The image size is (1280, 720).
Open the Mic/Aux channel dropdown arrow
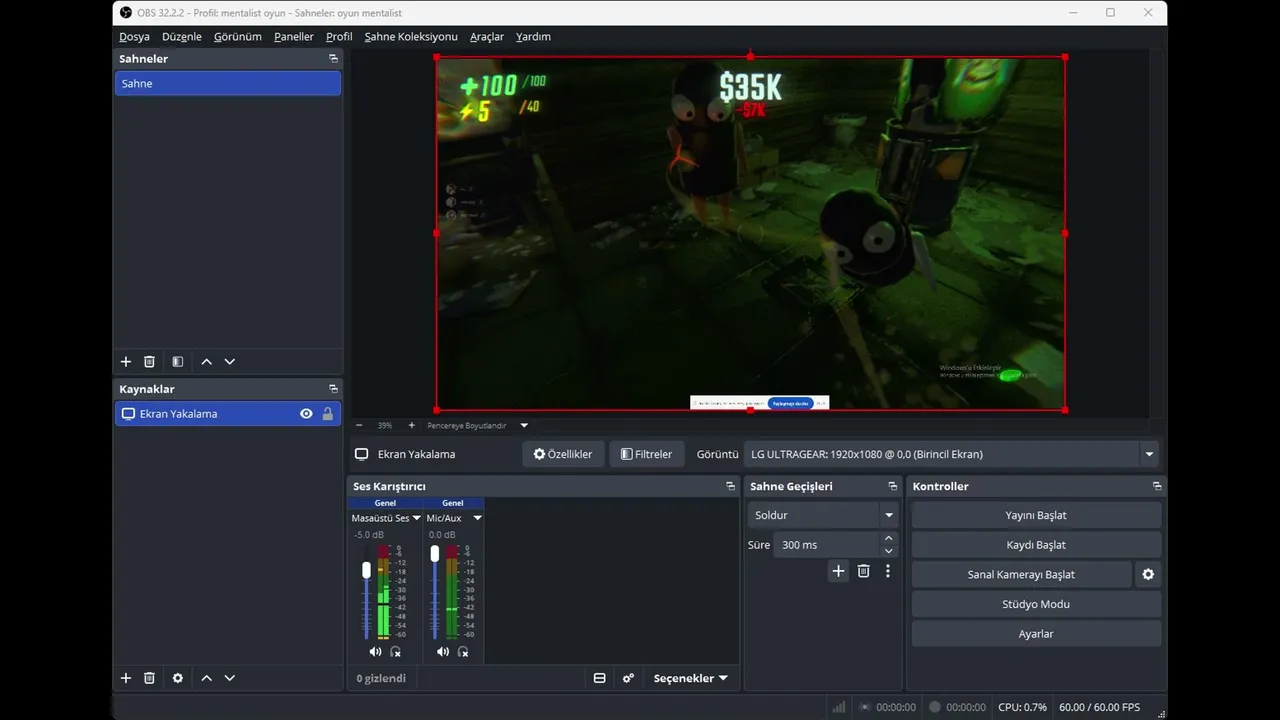point(477,518)
